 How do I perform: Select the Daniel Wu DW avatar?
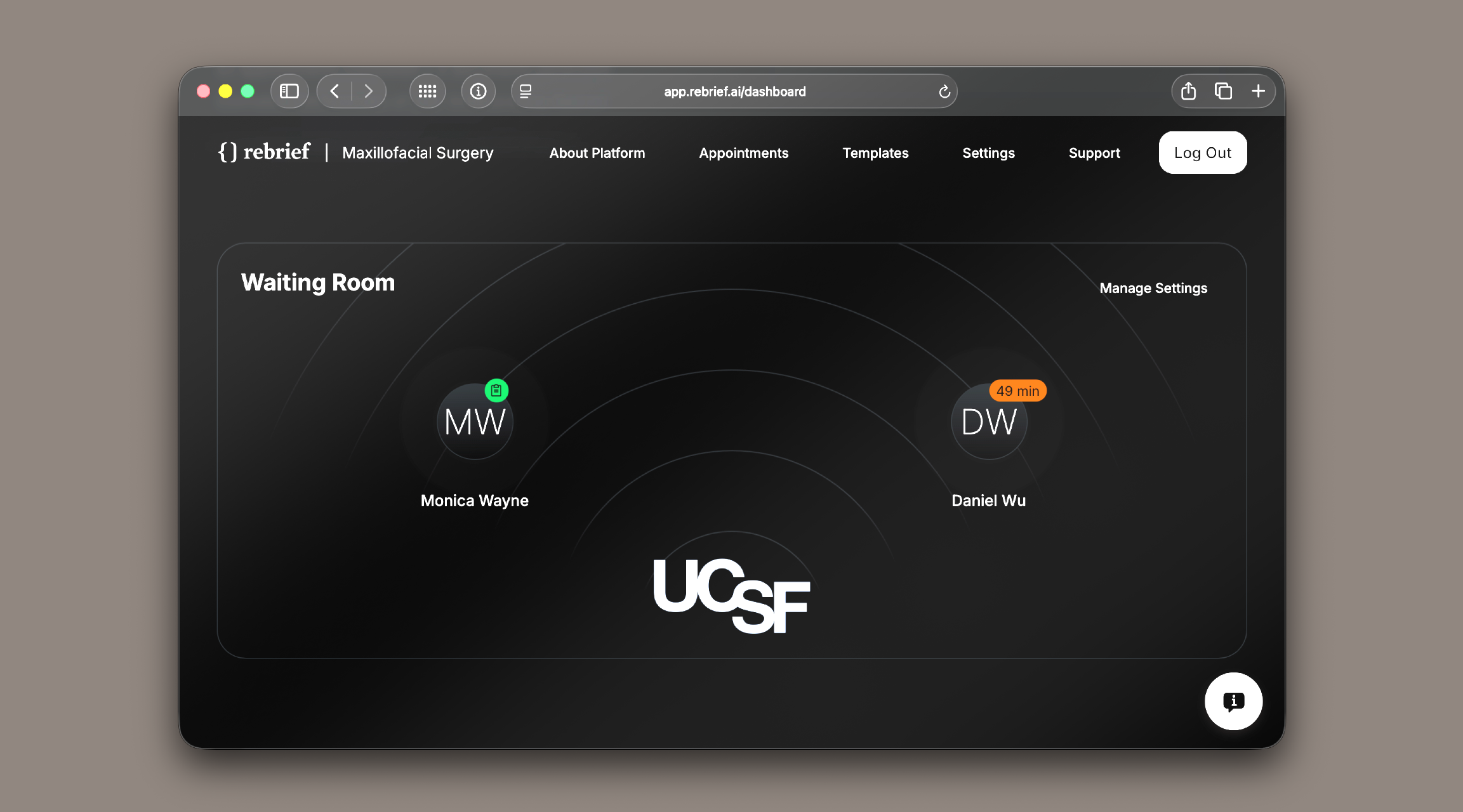point(988,422)
